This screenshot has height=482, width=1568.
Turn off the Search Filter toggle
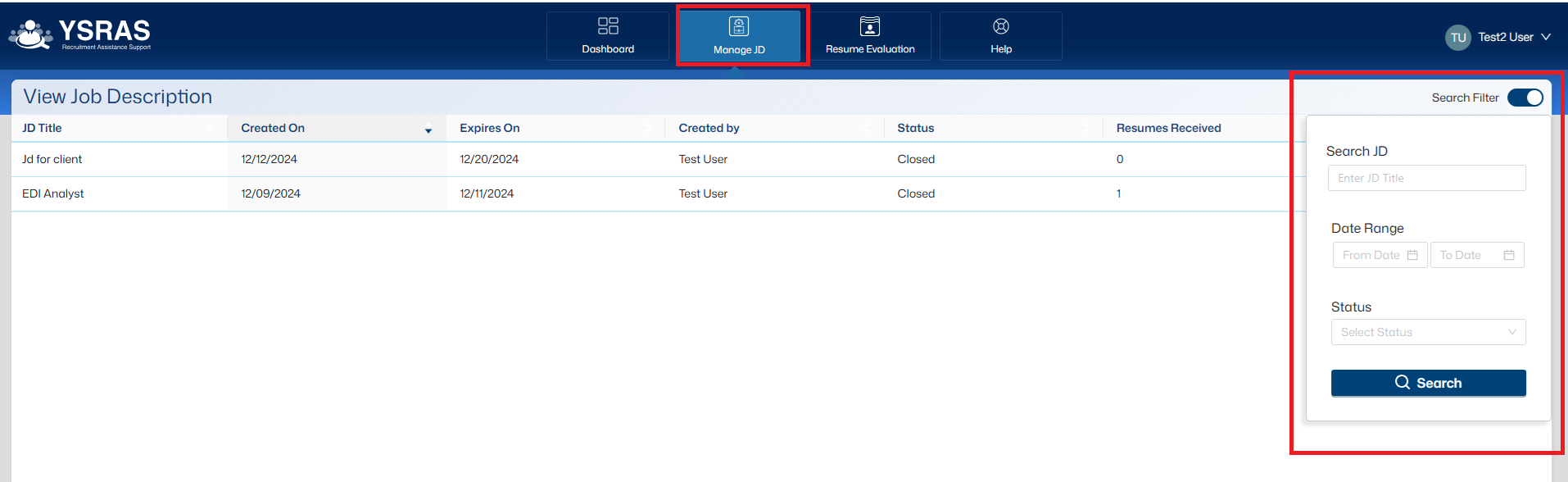1525,98
